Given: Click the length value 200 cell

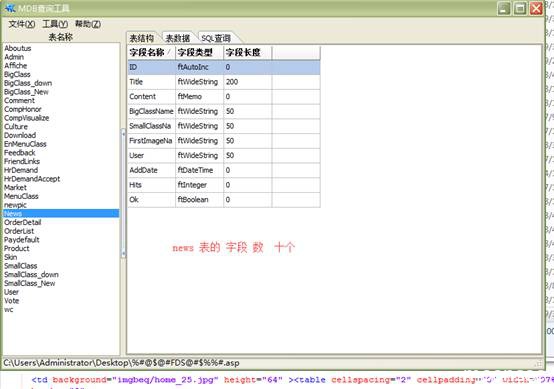Looking at the screenshot, I should 248,82.
